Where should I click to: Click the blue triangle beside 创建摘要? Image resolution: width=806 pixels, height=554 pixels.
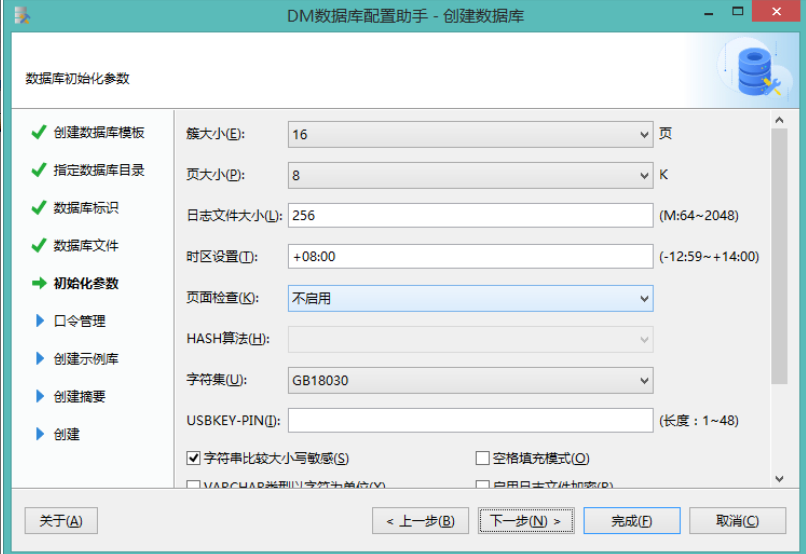(40, 396)
